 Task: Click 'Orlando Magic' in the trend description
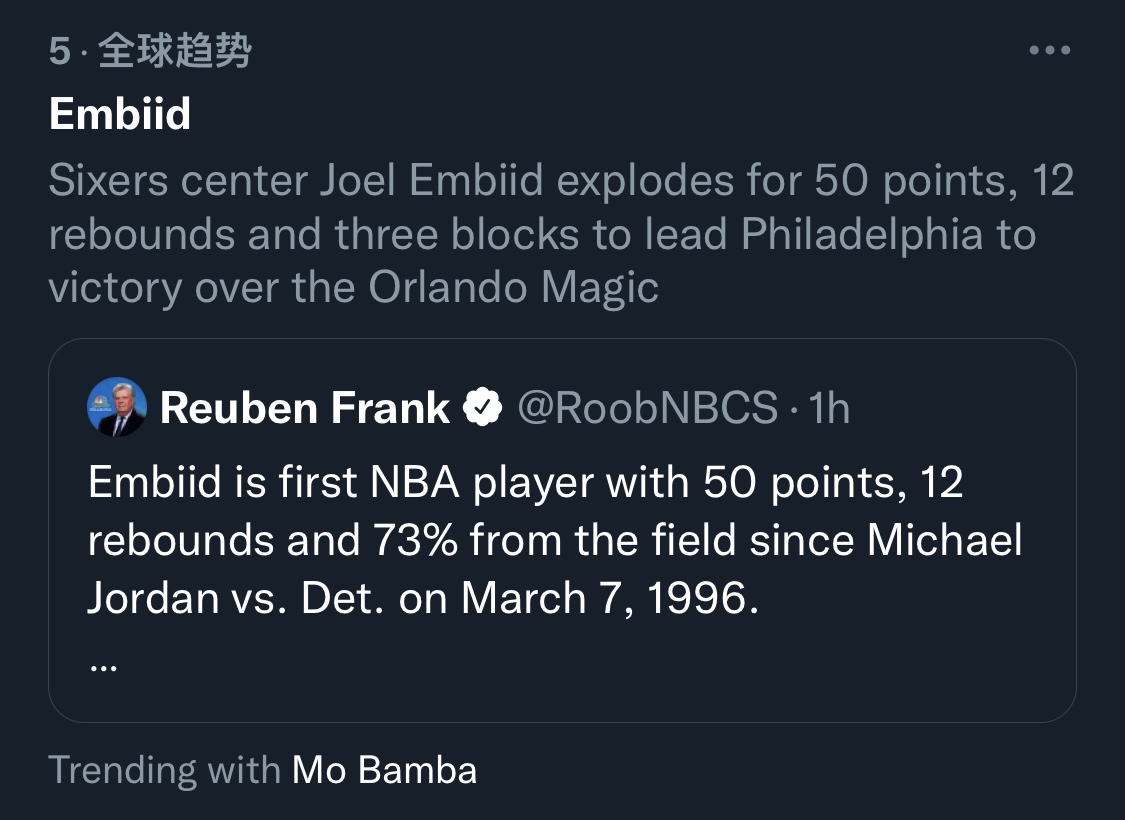click(x=513, y=288)
